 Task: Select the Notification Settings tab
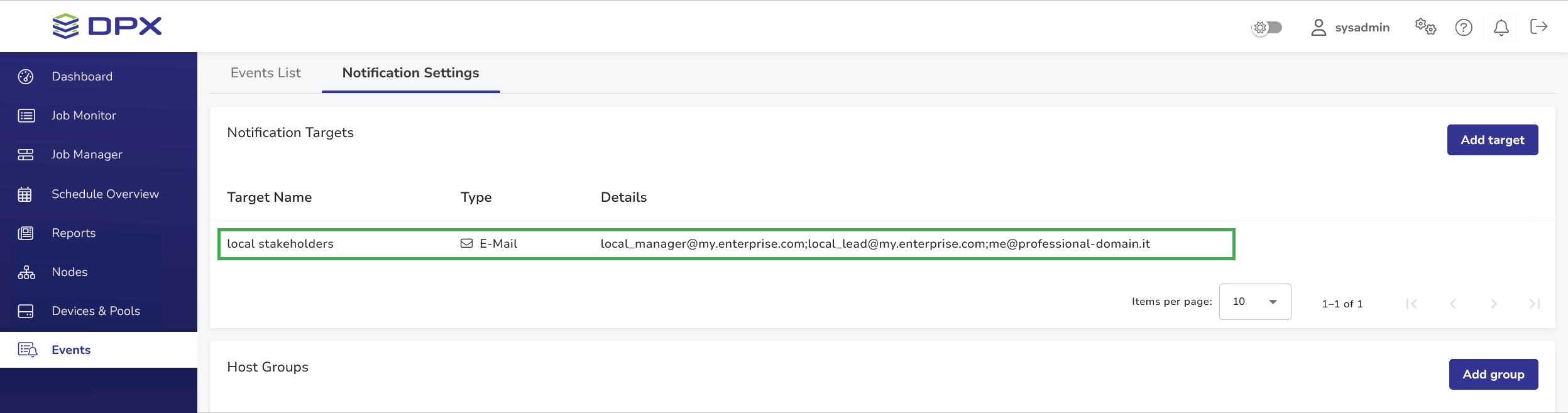point(410,73)
